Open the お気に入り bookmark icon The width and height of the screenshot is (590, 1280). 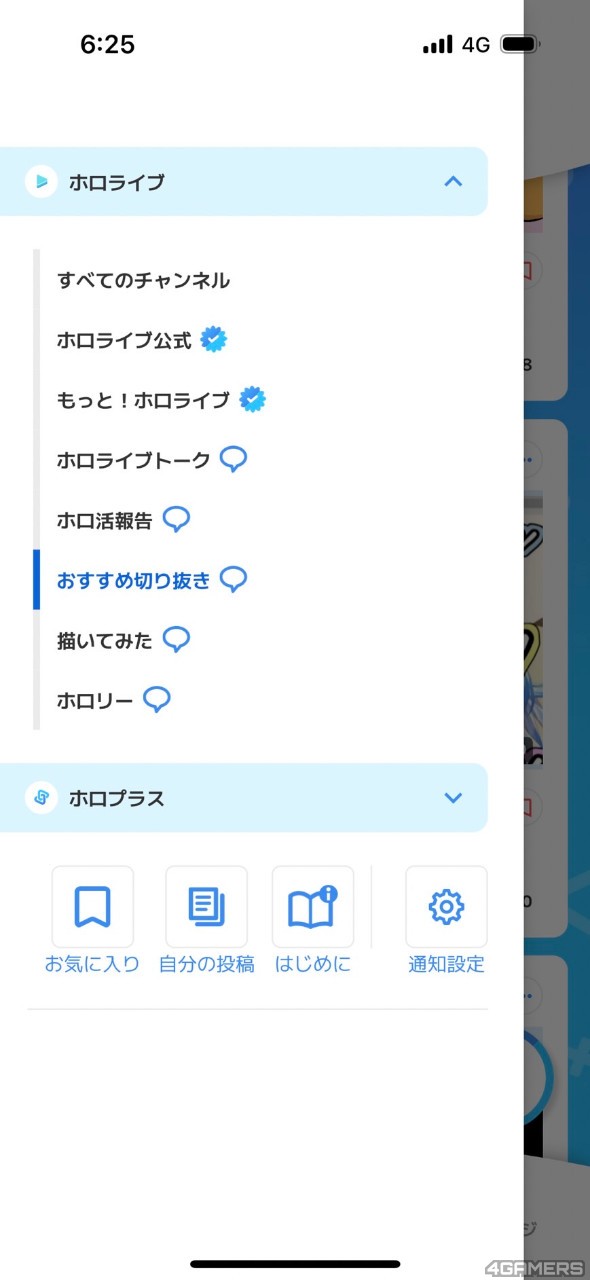[92, 907]
